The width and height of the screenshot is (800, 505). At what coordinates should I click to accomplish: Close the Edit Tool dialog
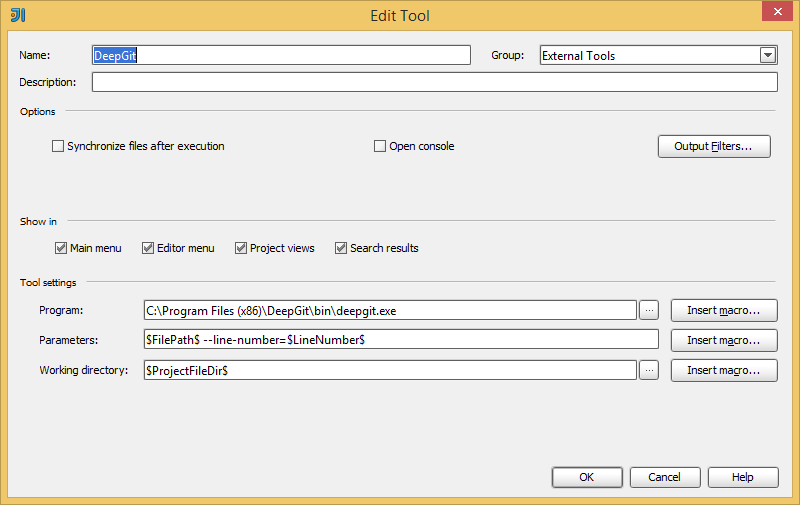click(774, 13)
